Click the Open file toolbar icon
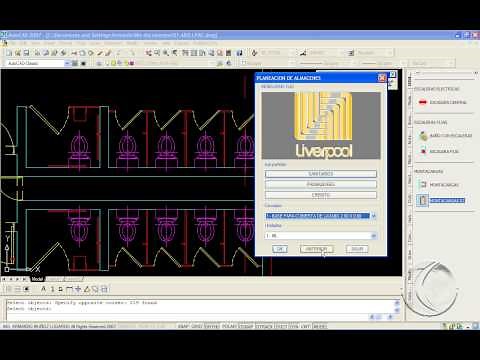The width and height of the screenshot is (480, 360). point(18,53)
